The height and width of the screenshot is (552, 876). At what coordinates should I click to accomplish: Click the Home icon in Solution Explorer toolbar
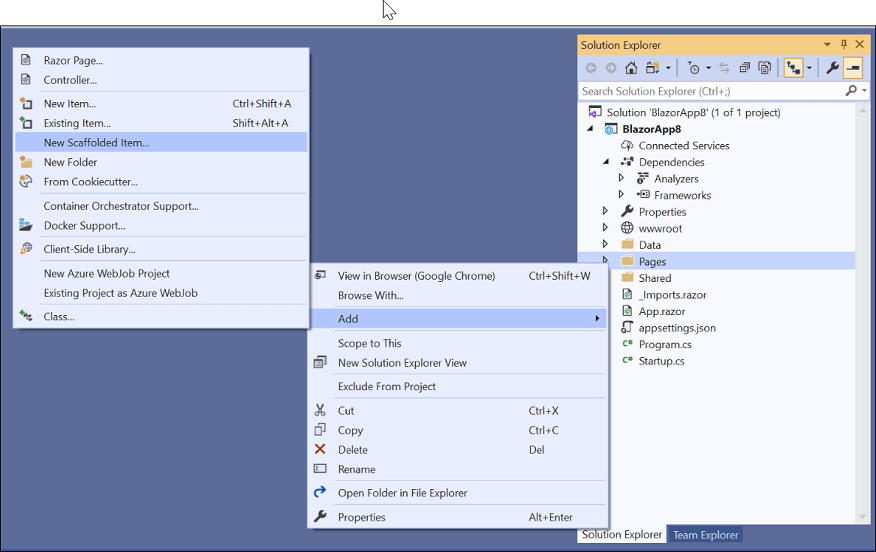tap(631, 68)
